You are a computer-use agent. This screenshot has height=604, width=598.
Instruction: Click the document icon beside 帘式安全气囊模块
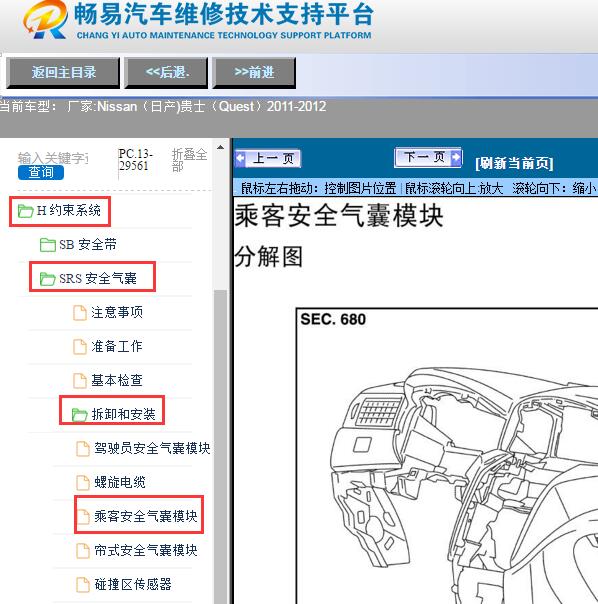pos(83,550)
